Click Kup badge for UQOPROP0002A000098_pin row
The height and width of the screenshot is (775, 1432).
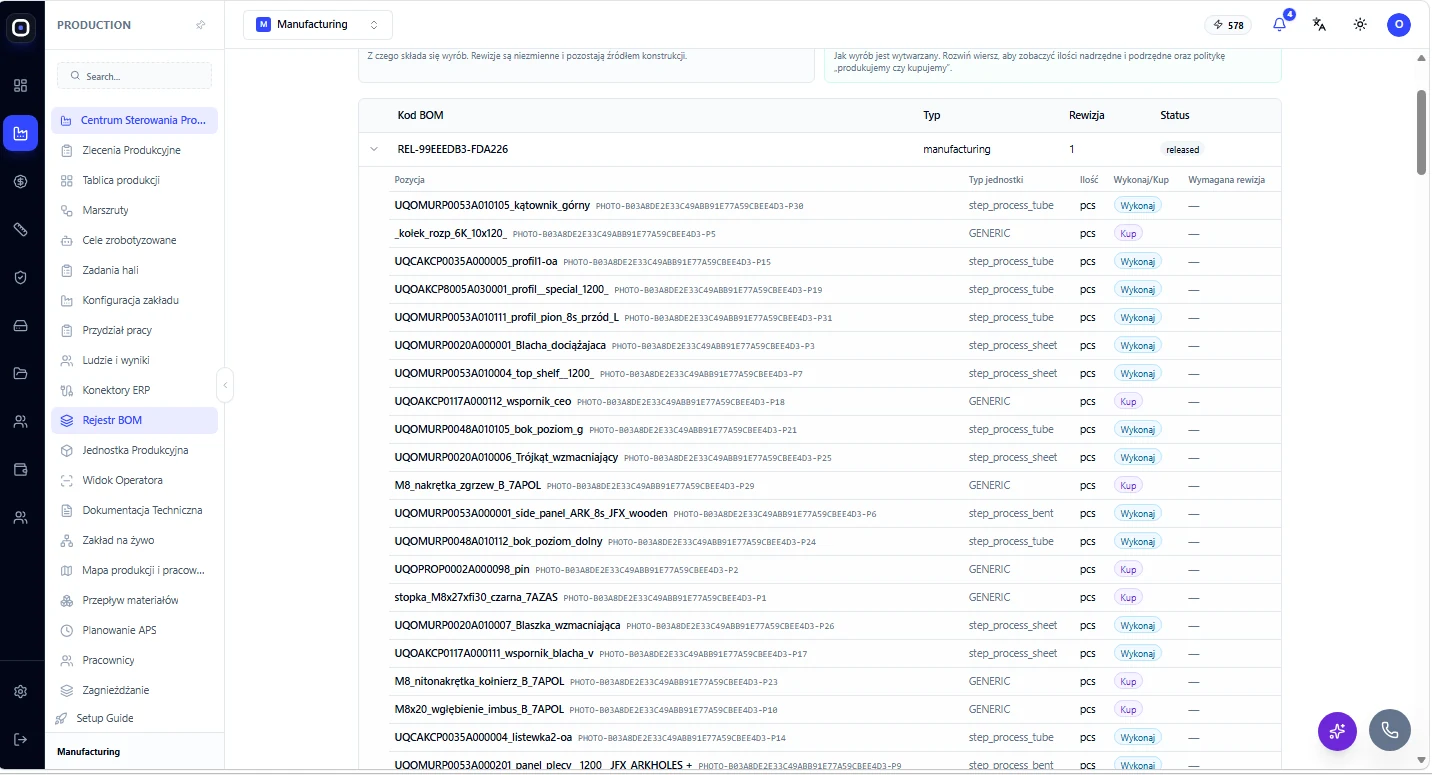coord(1128,570)
